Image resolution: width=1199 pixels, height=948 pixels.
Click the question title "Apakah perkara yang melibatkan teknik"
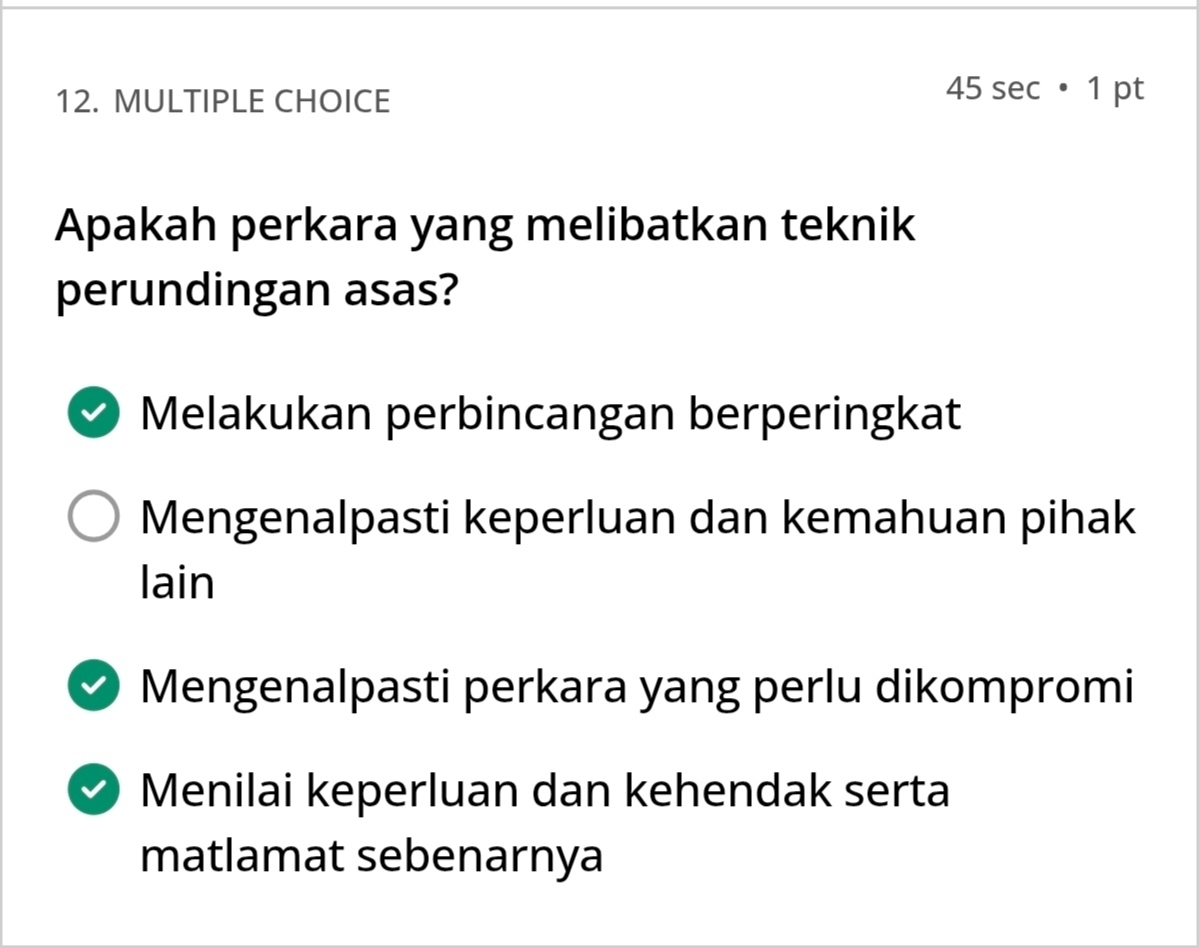pyautogui.click(x=485, y=225)
